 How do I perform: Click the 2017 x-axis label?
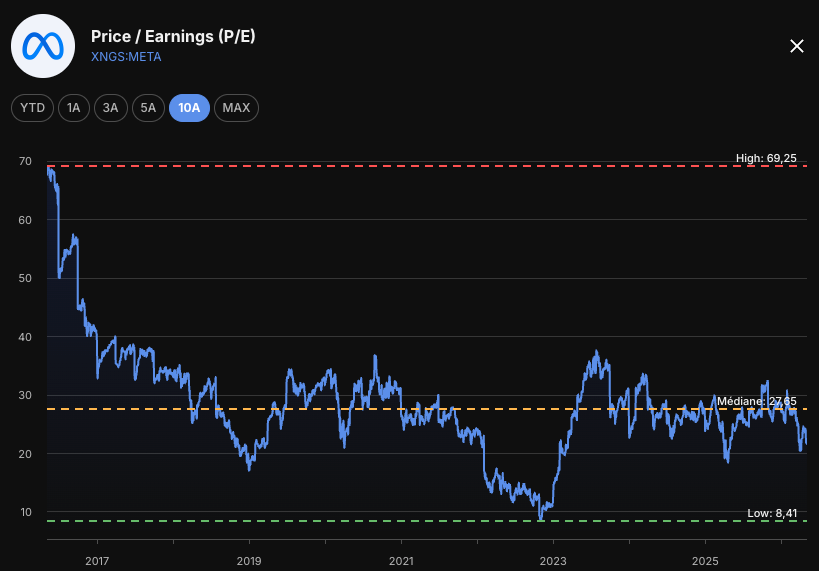point(97,561)
